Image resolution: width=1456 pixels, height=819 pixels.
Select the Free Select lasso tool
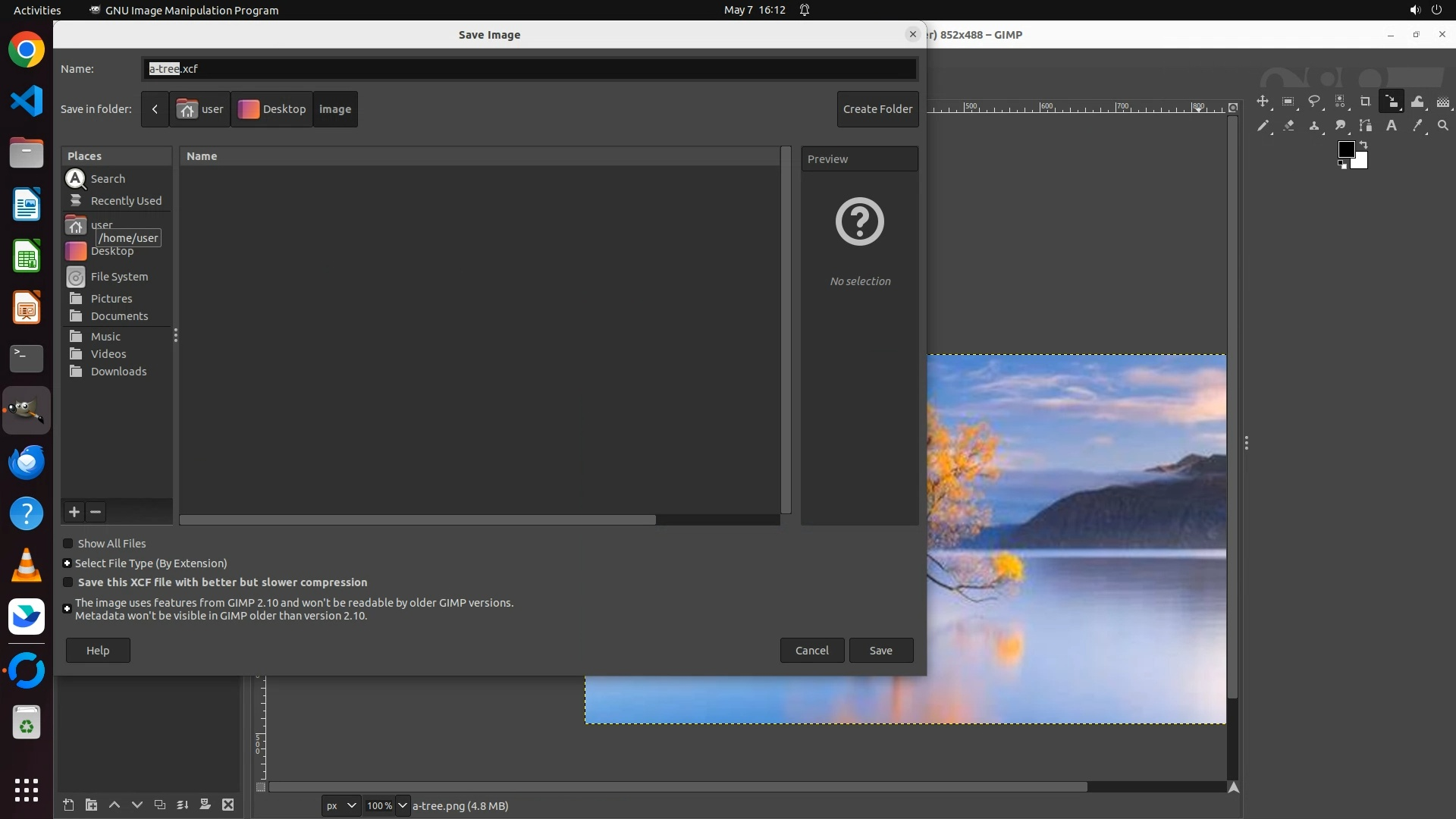tap(1314, 102)
